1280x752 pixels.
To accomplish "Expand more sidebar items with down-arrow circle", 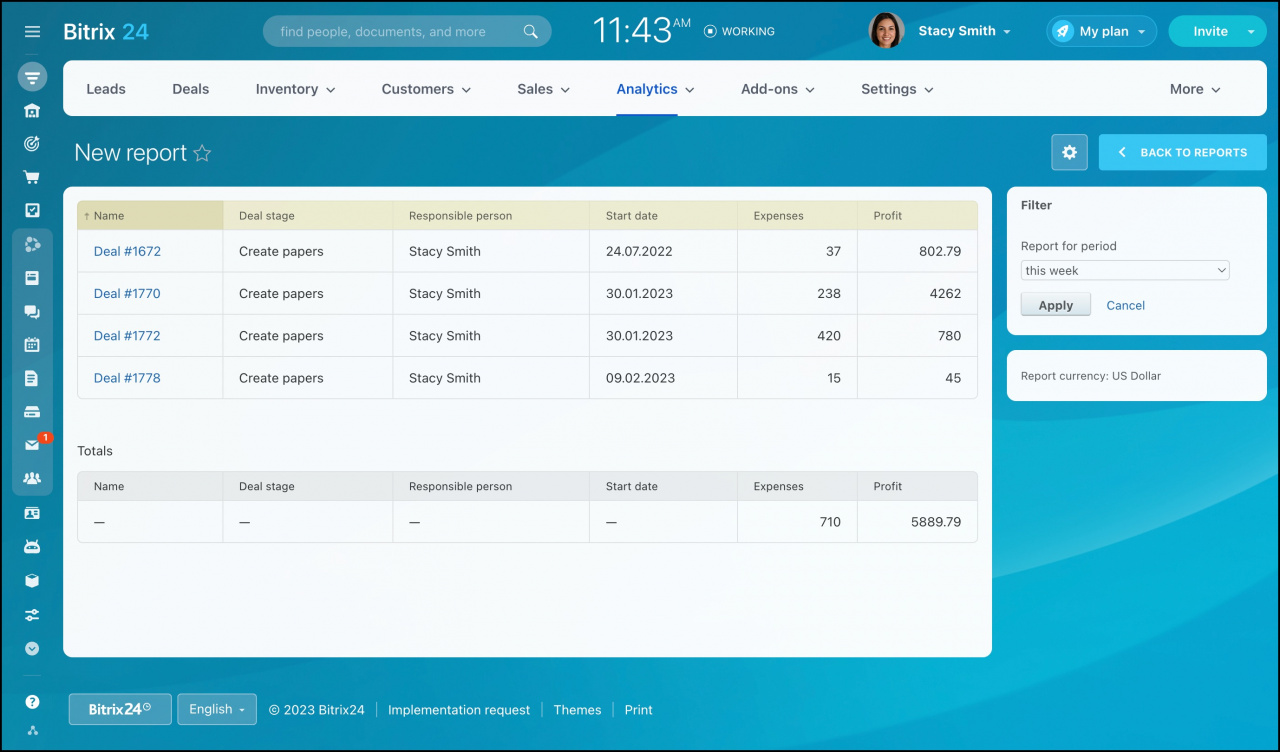I will point(32,648).
